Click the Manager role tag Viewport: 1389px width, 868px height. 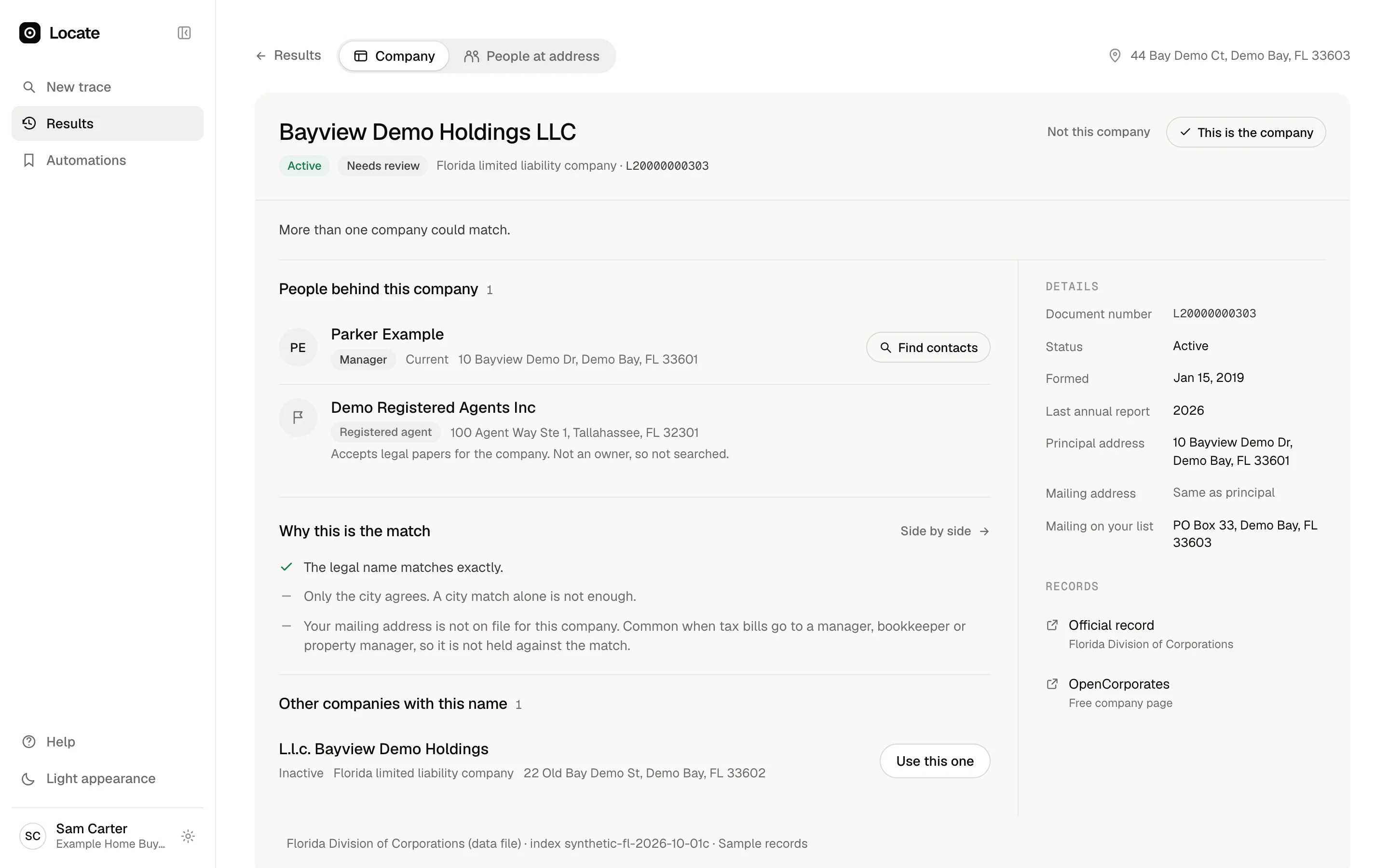pos(363,360)
